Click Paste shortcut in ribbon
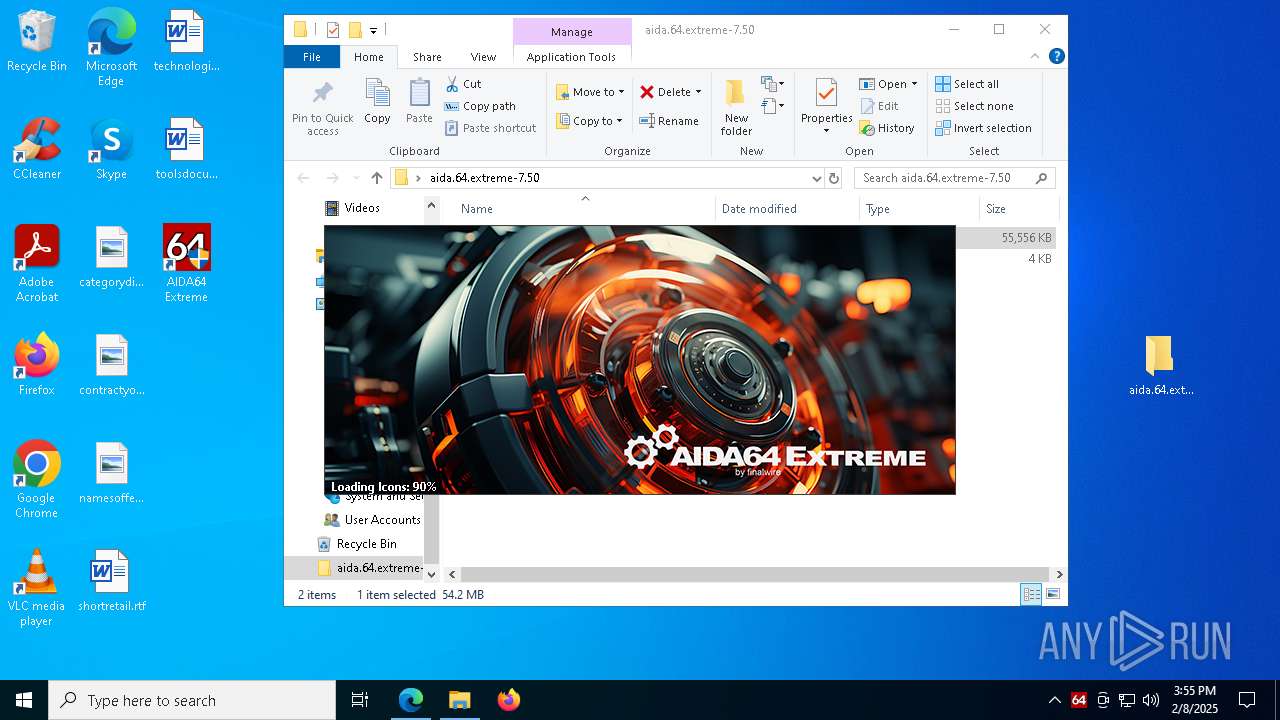 (x=491, y=128)
